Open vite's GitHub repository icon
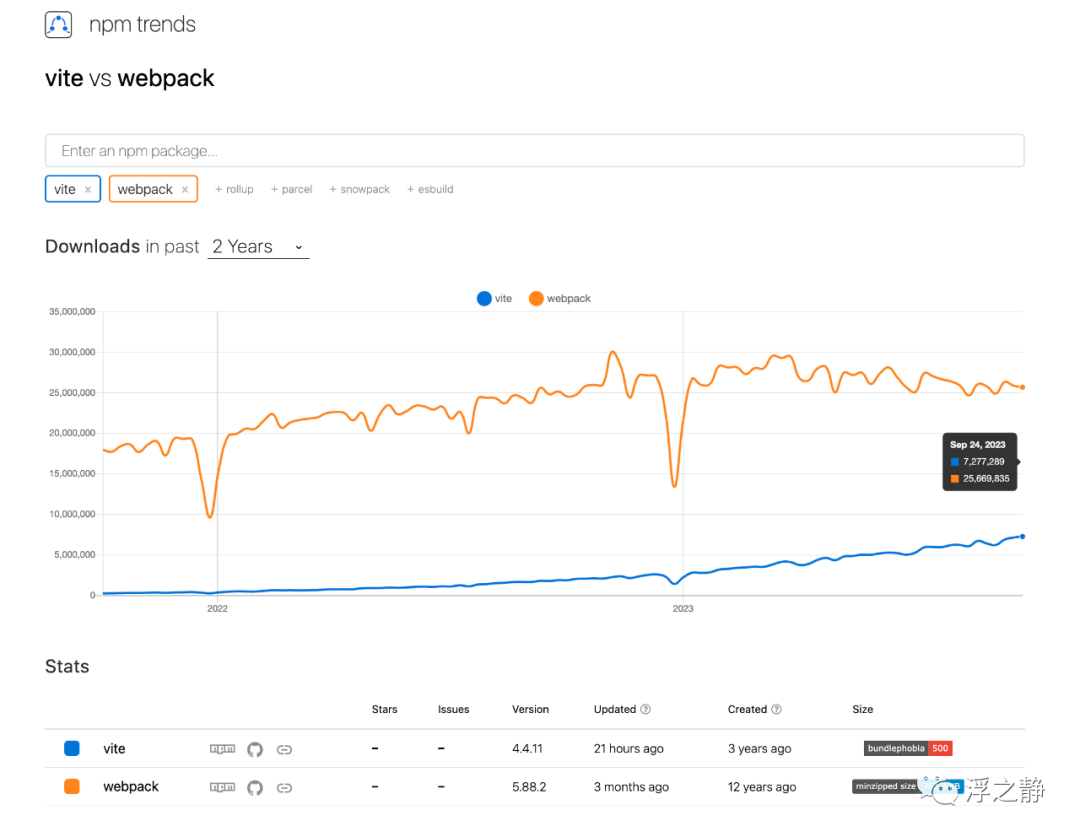Image resolution: width=1080 pixels, height=837 pixels. point(255,749)
